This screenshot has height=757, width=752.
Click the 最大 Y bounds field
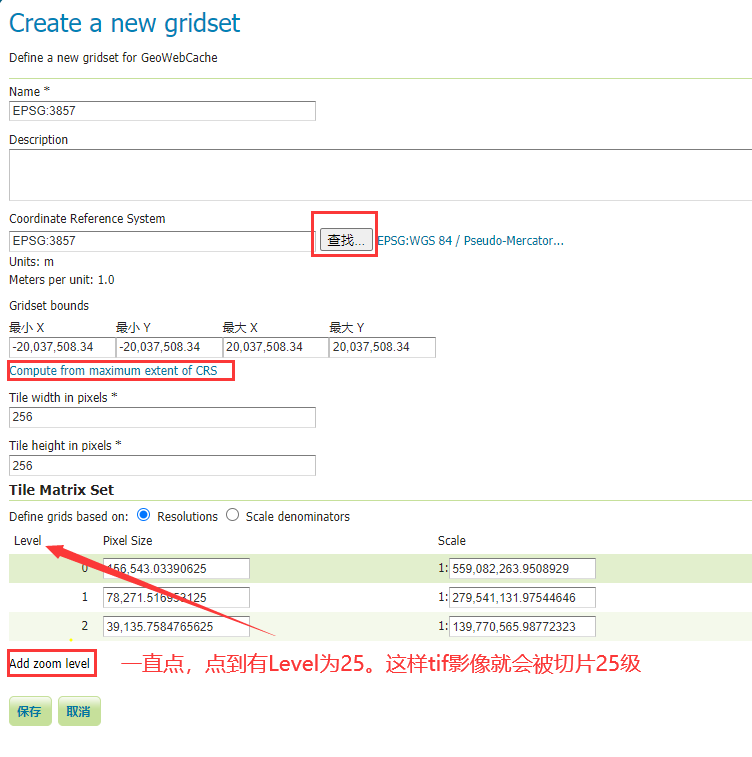[x=382, y=347]
